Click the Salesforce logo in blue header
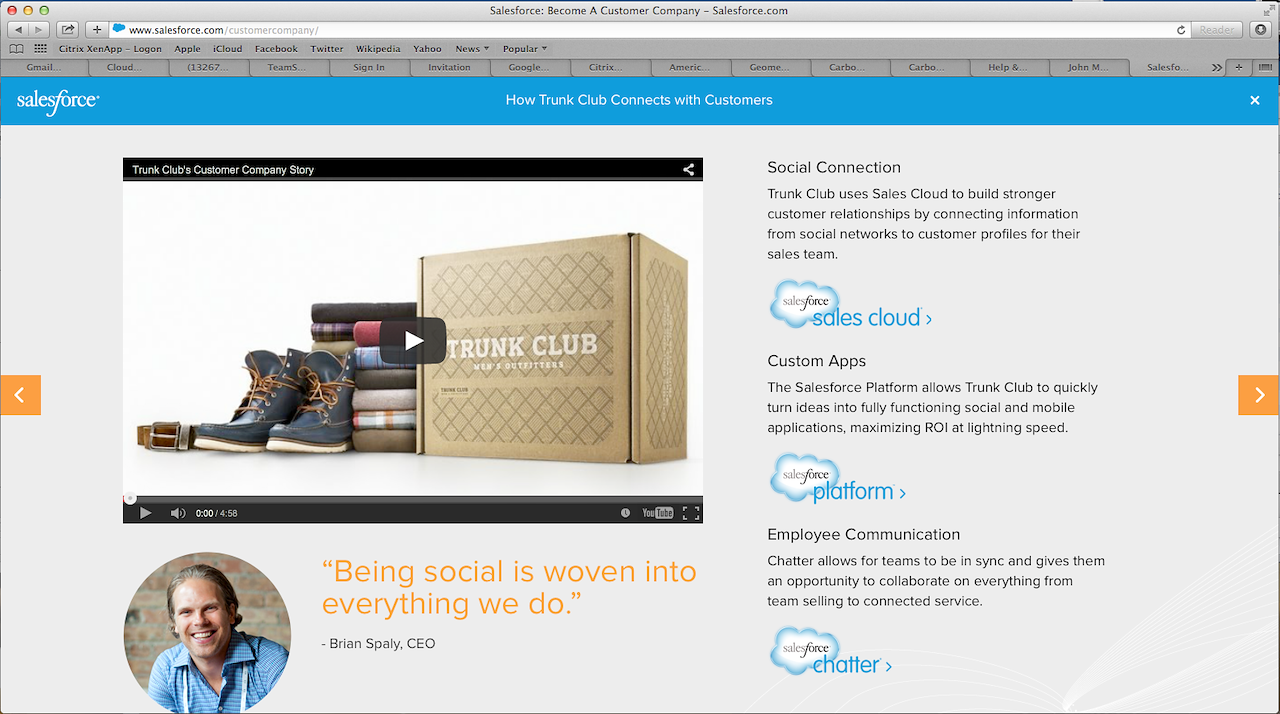Viewport: 1280px width, 714px height. tap(58, 101)
